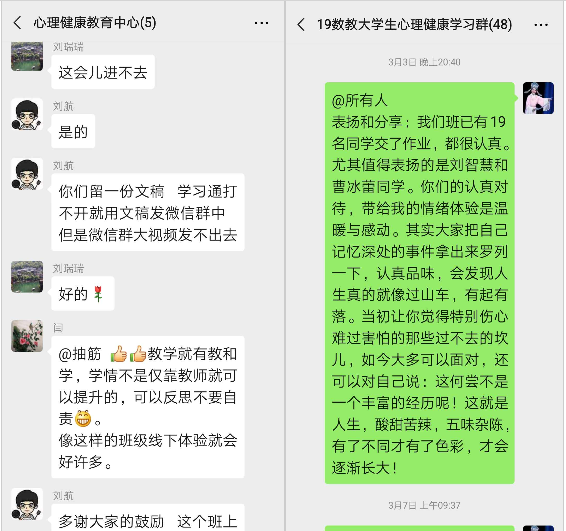The height and width of the screenshot is (531, 566).
Task: Tap the landscape avatar beside 这会儿进不去
Action: [27, 56]
